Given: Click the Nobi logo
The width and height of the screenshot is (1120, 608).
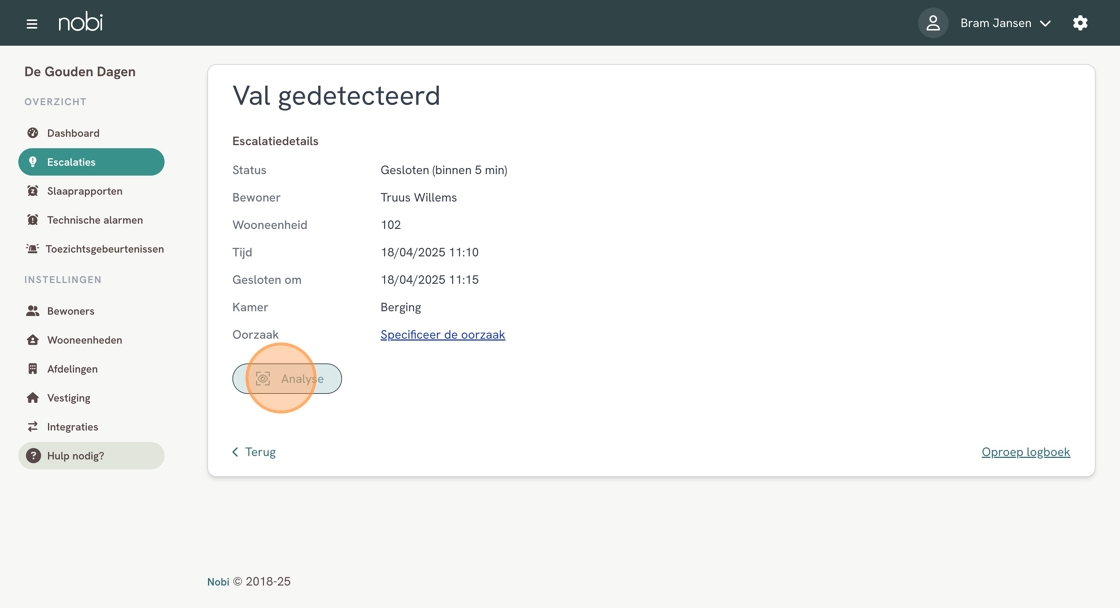Looking at the screenshot, I should point(80,22).
